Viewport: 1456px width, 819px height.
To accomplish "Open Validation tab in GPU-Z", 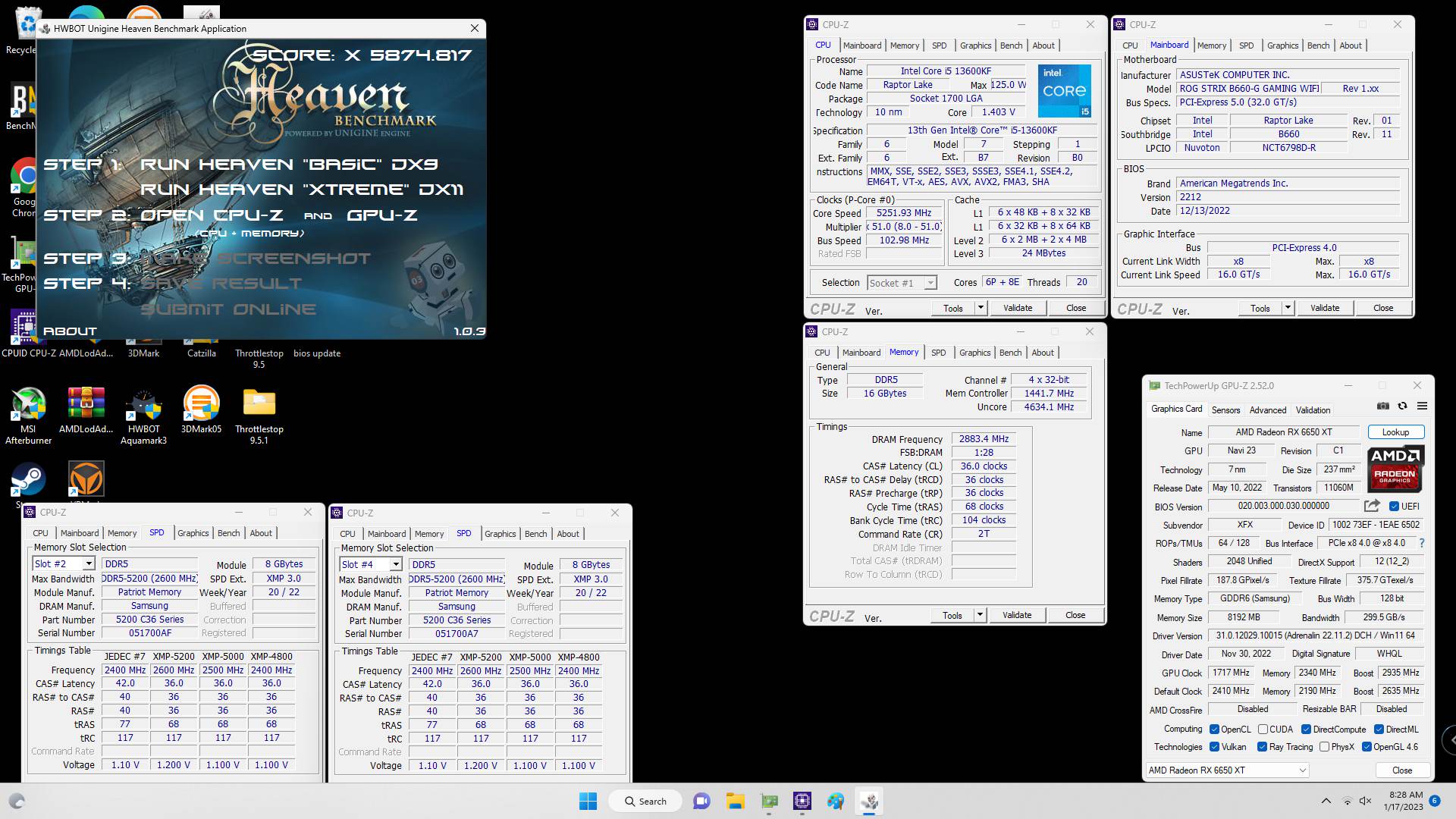I will click(1313, 410).
